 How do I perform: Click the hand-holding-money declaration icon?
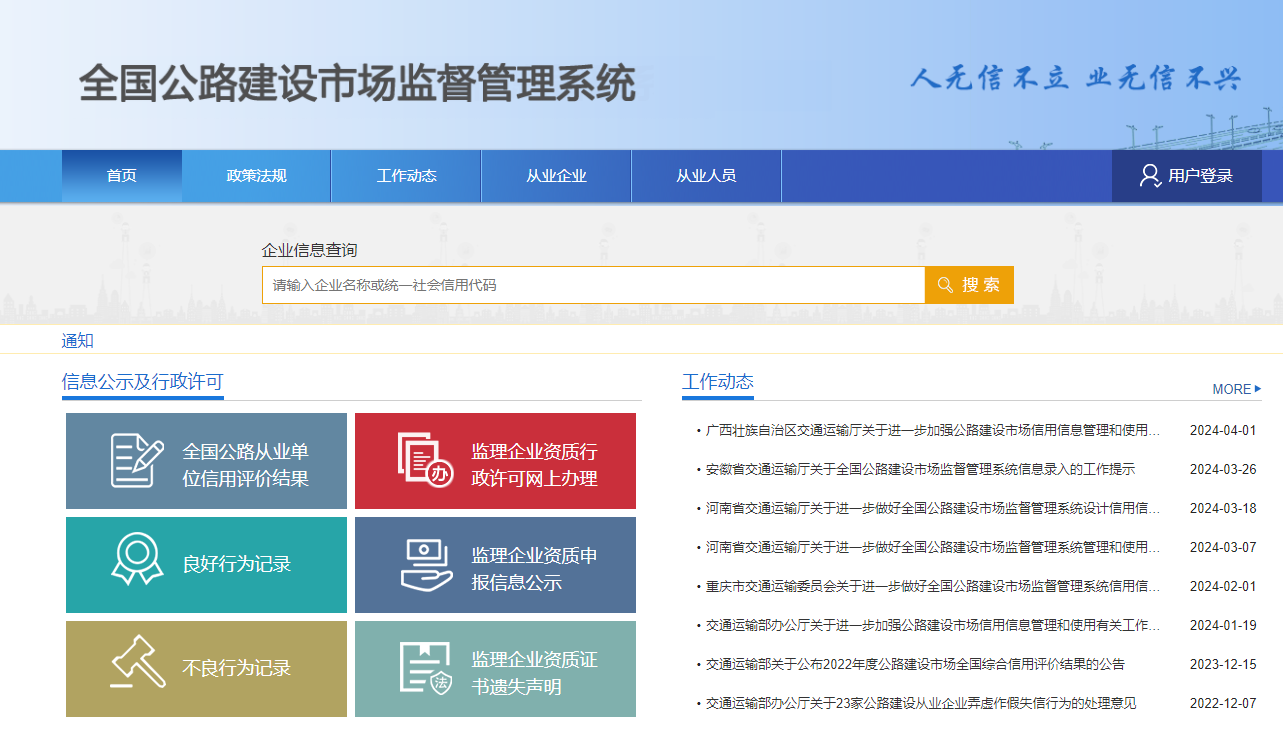tap(426, 565)
